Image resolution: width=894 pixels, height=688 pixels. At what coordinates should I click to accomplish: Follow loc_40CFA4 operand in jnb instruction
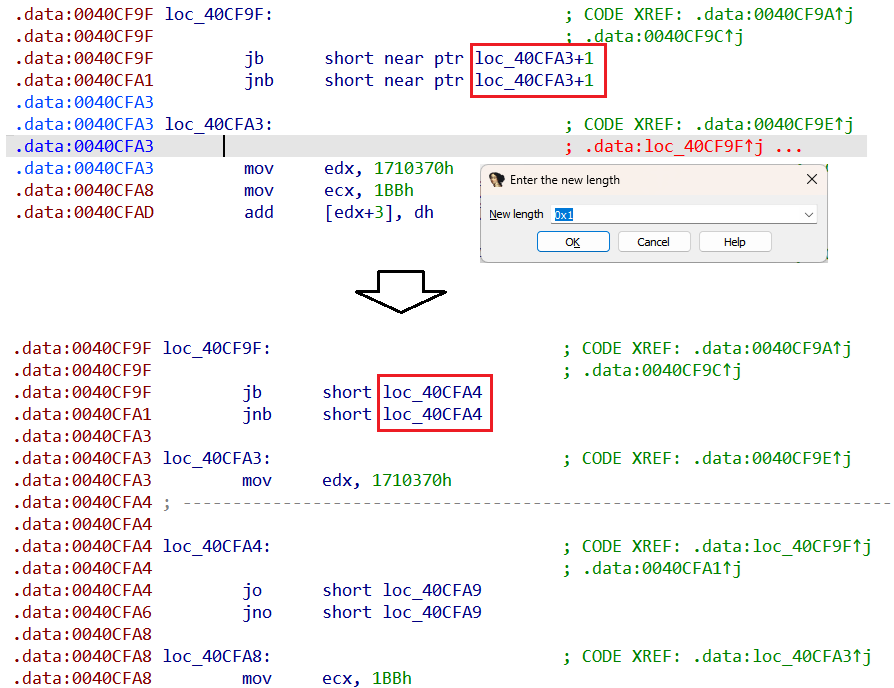[432, 414]
